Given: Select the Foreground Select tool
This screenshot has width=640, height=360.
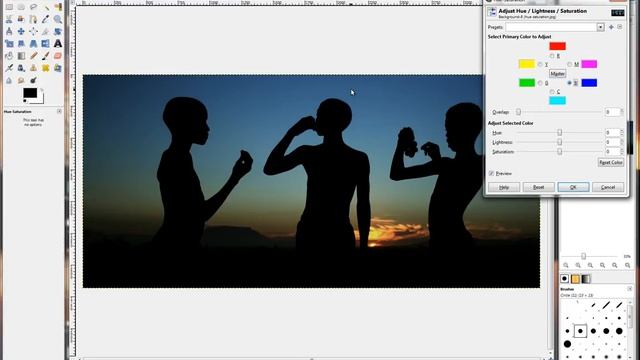Looking at the screenshot, I should pos(21,19).
